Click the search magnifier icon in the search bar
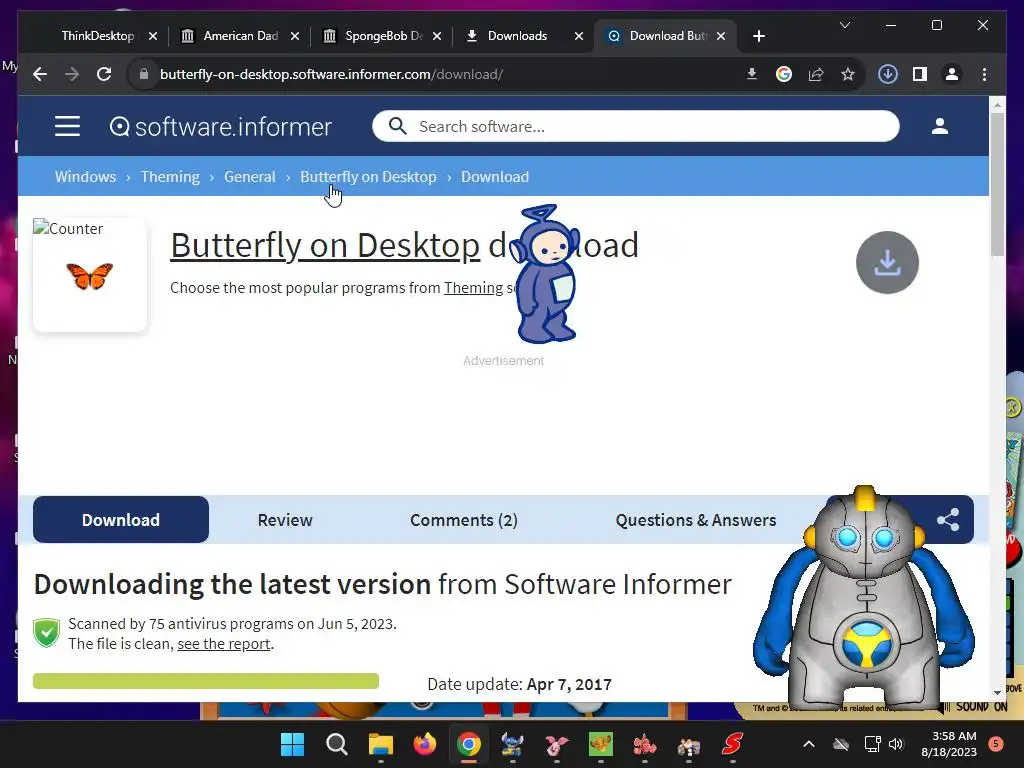Screen dimensions: 1024x768 (397, 126)
